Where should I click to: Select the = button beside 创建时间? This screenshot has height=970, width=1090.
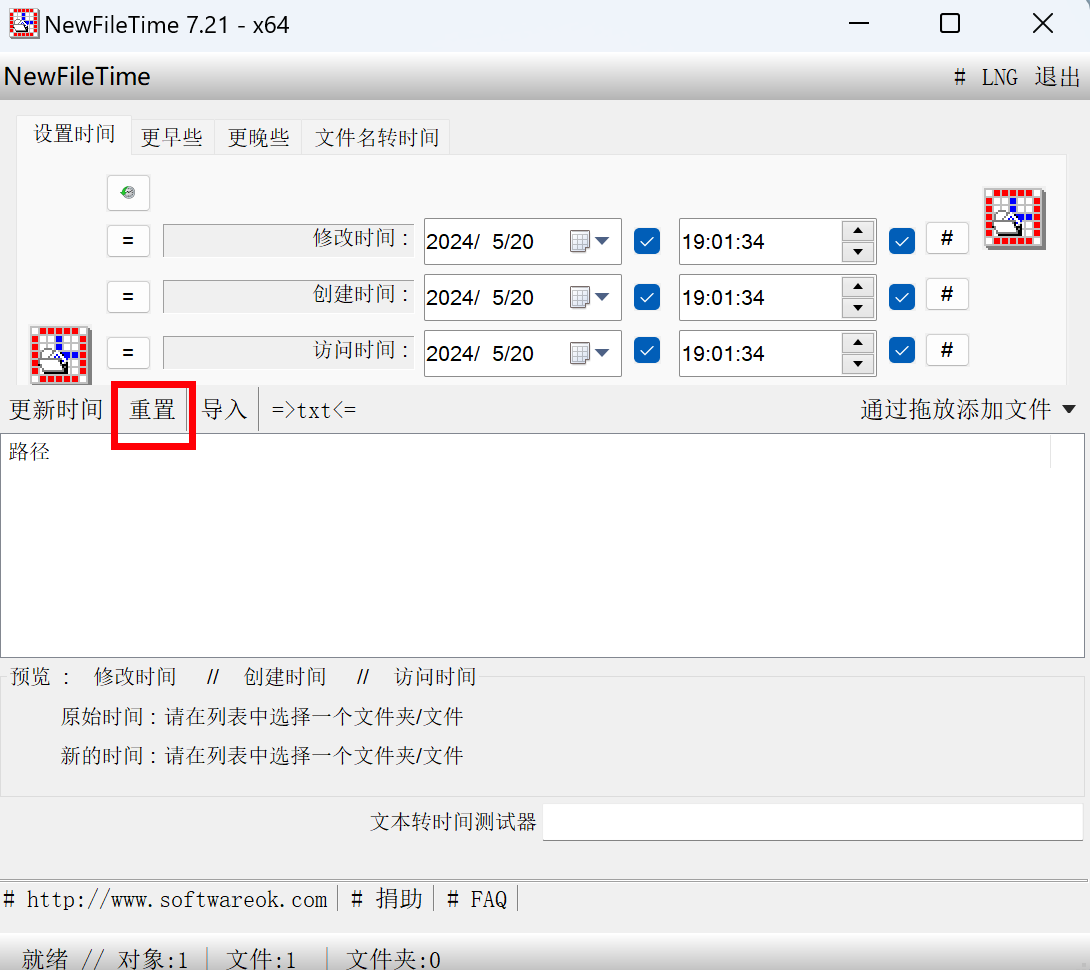tap(128, 297)
